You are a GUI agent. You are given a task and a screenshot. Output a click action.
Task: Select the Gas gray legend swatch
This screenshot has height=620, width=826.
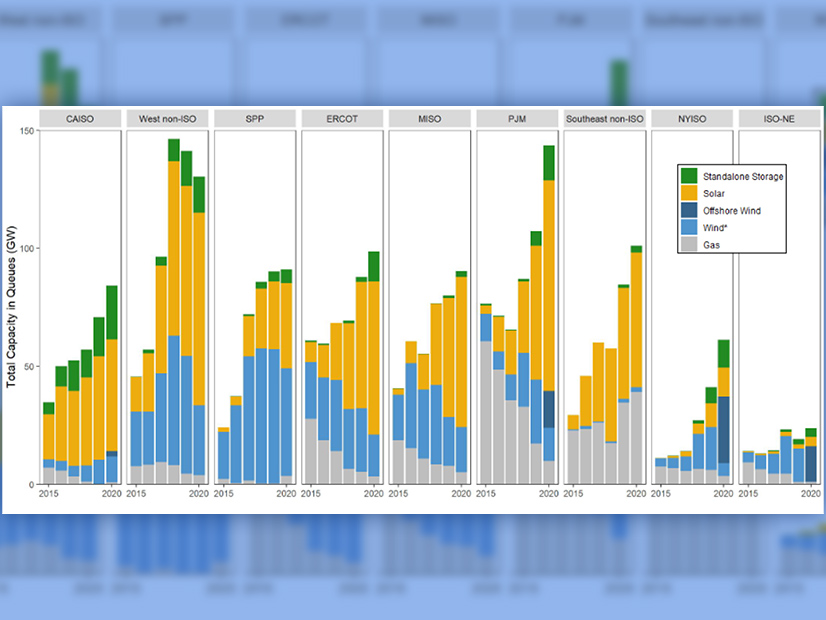pos(687,243)
